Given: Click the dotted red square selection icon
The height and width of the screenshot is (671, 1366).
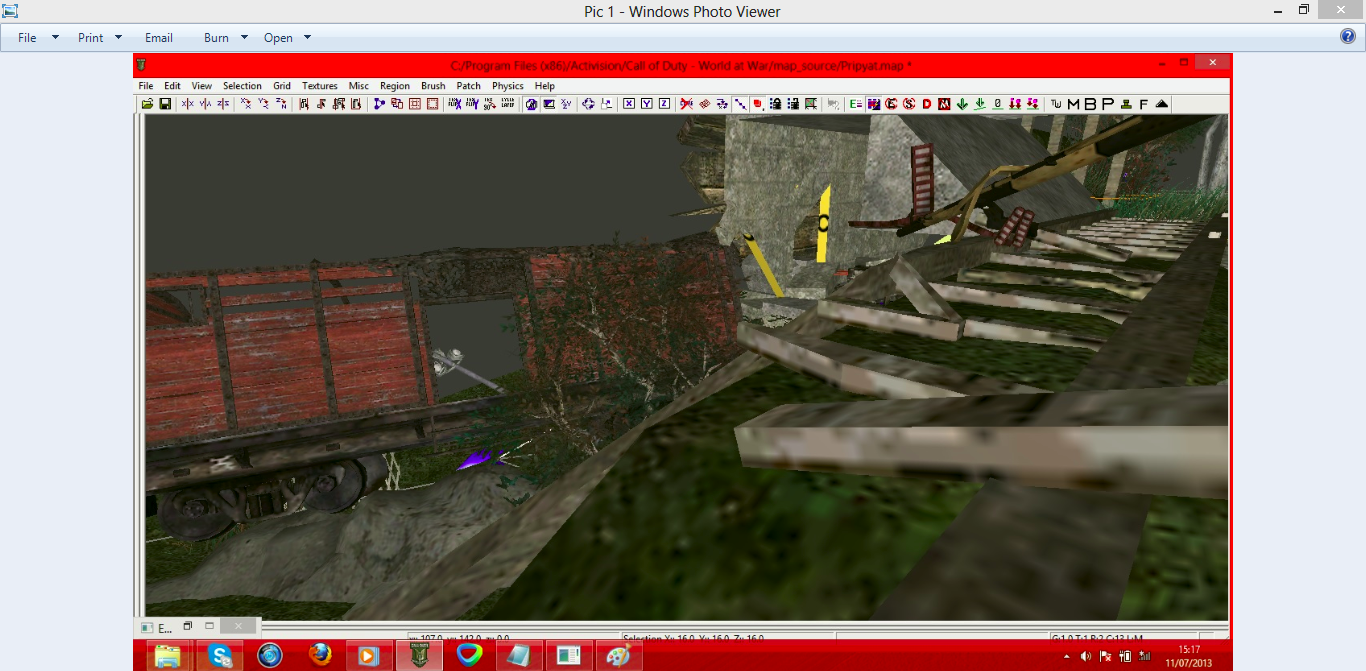Looking at the screenshot, I should tap(433, 104).
